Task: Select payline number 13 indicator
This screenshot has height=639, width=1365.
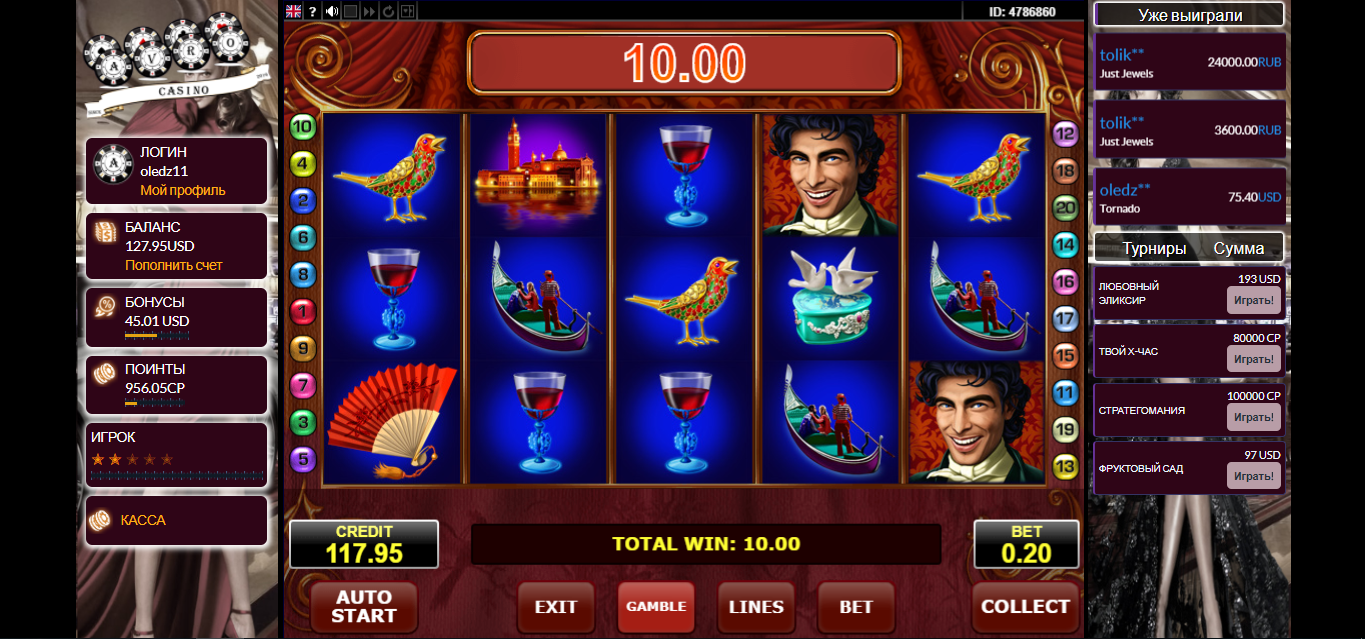Action: [1065, 466]
